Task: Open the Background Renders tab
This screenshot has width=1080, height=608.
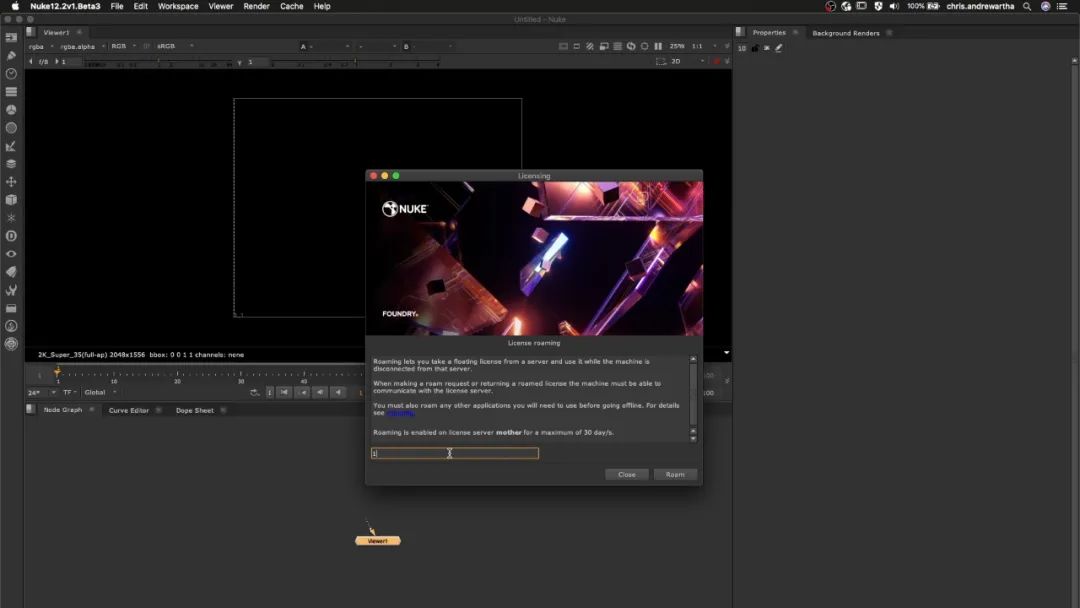Action: pos(845,33)
